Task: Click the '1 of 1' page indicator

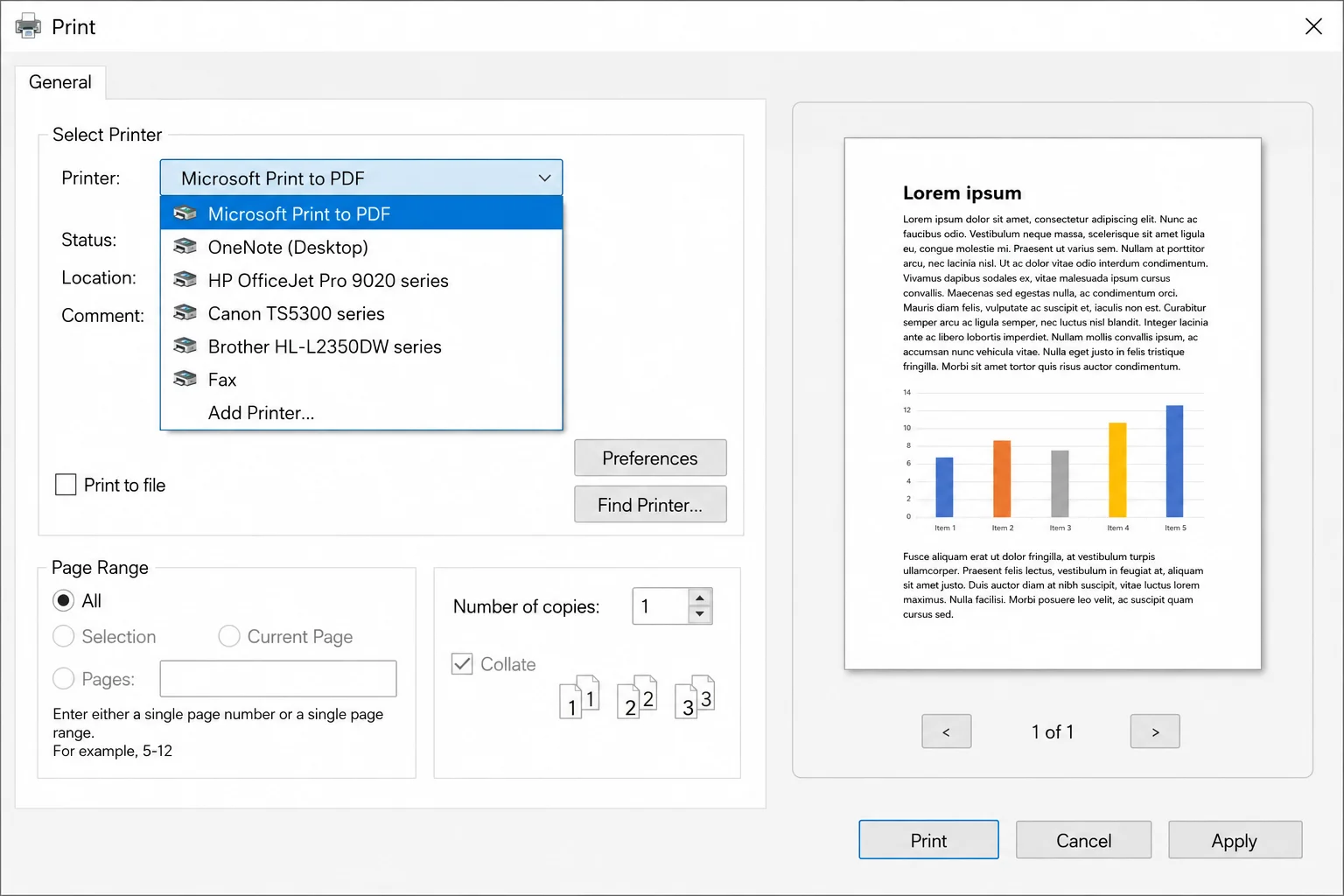Action: [1052, 731]
